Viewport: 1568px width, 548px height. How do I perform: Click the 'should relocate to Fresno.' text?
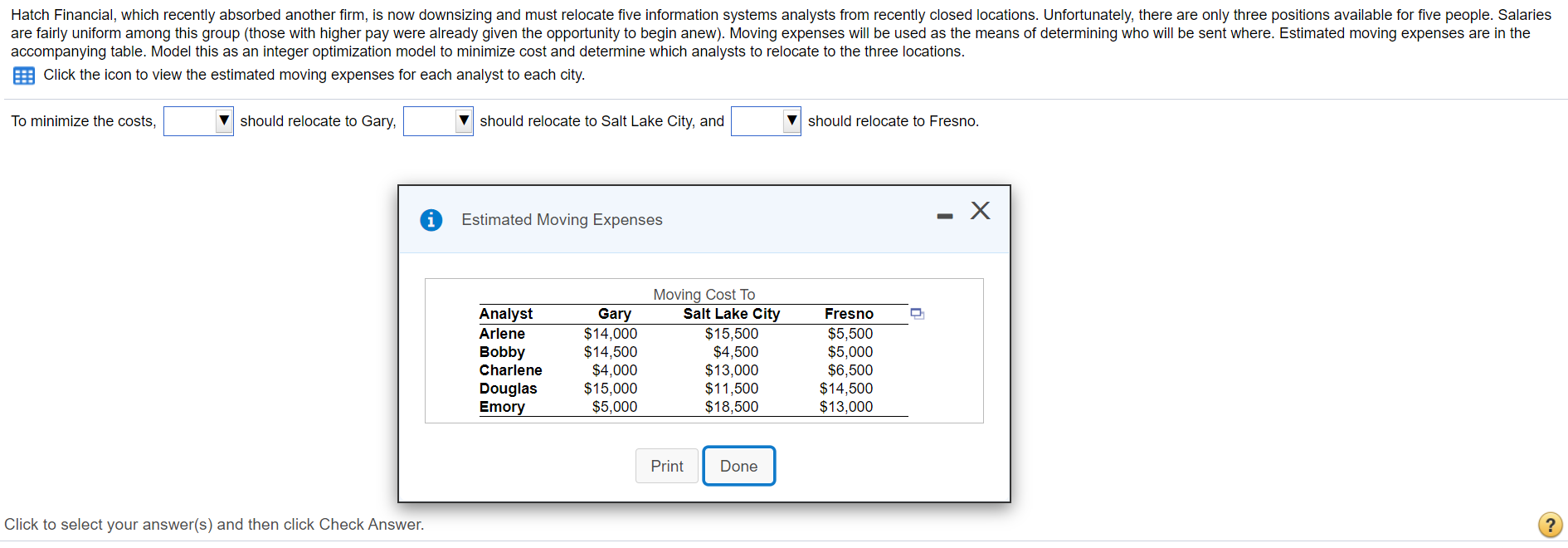[x=894, y=121]
